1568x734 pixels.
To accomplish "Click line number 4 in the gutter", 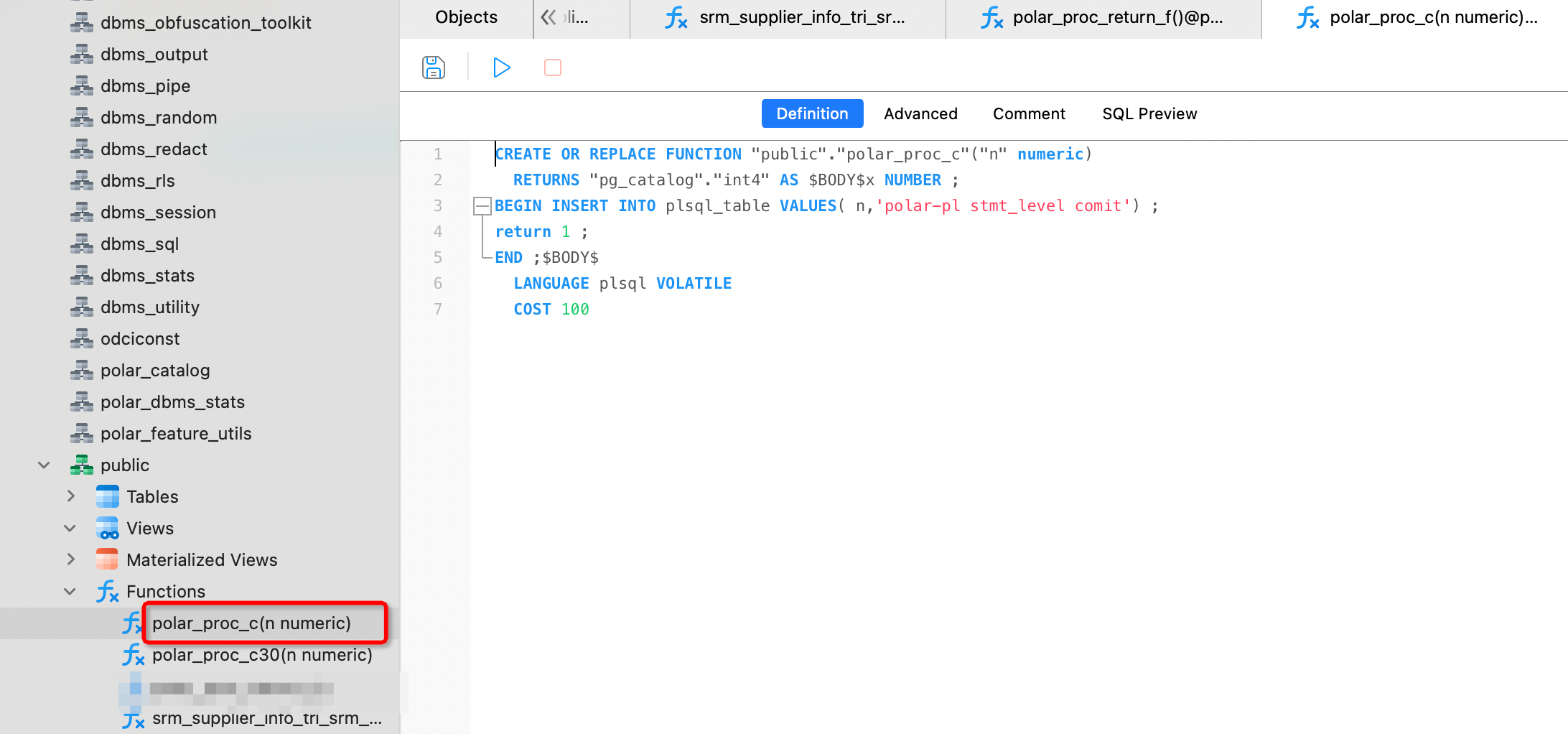I will [438, 232].
